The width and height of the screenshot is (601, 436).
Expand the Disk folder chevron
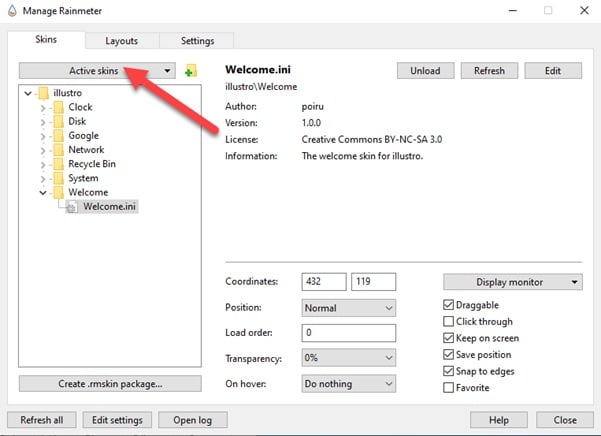click(43, 122)
